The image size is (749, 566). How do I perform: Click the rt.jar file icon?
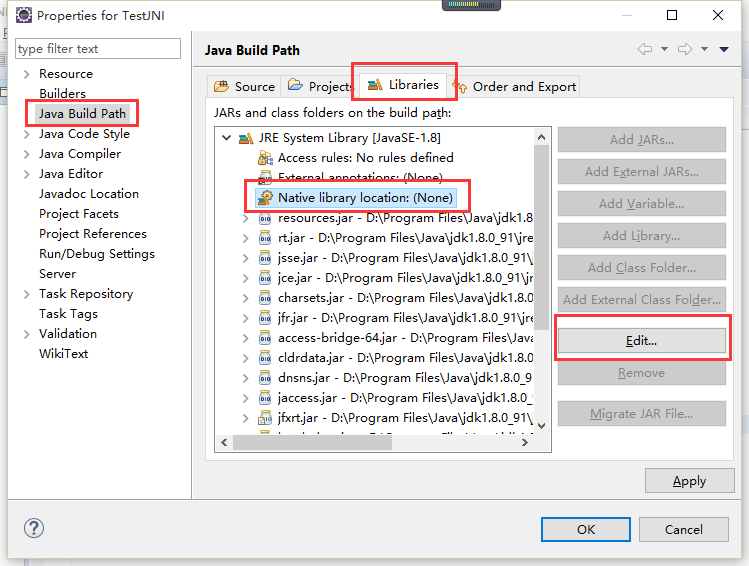pyautogui.click(x=266, y=238)
